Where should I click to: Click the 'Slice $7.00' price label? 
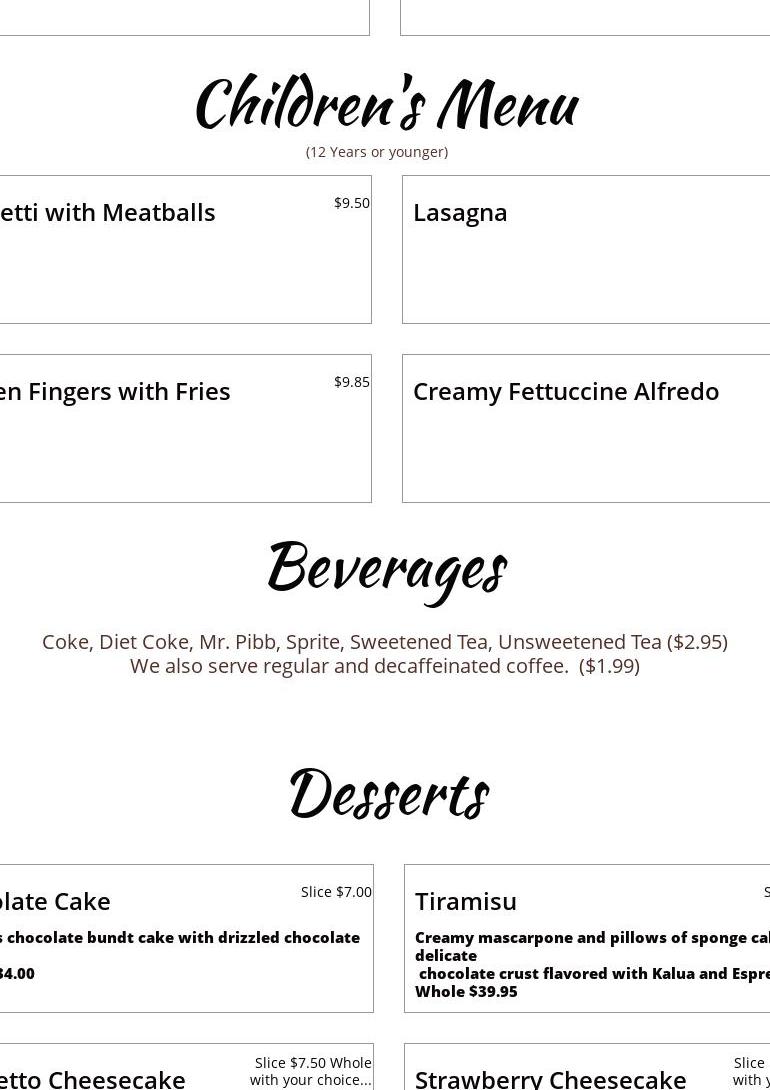(x=336, y=892)
